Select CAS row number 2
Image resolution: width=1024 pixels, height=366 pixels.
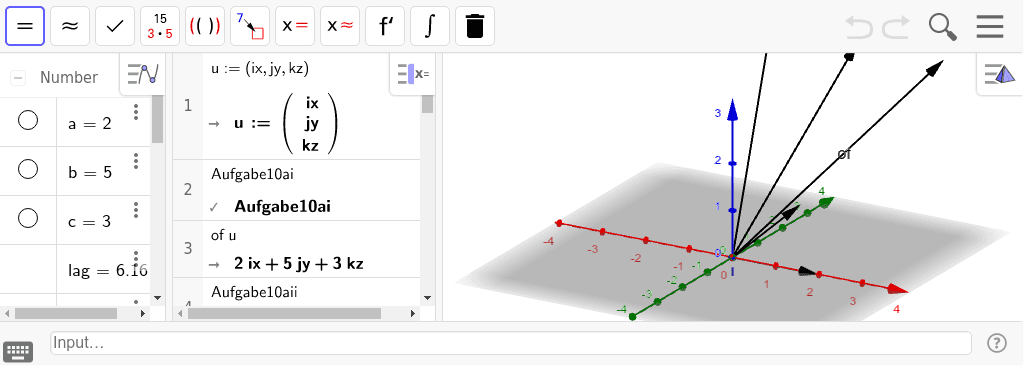point(188,190)
